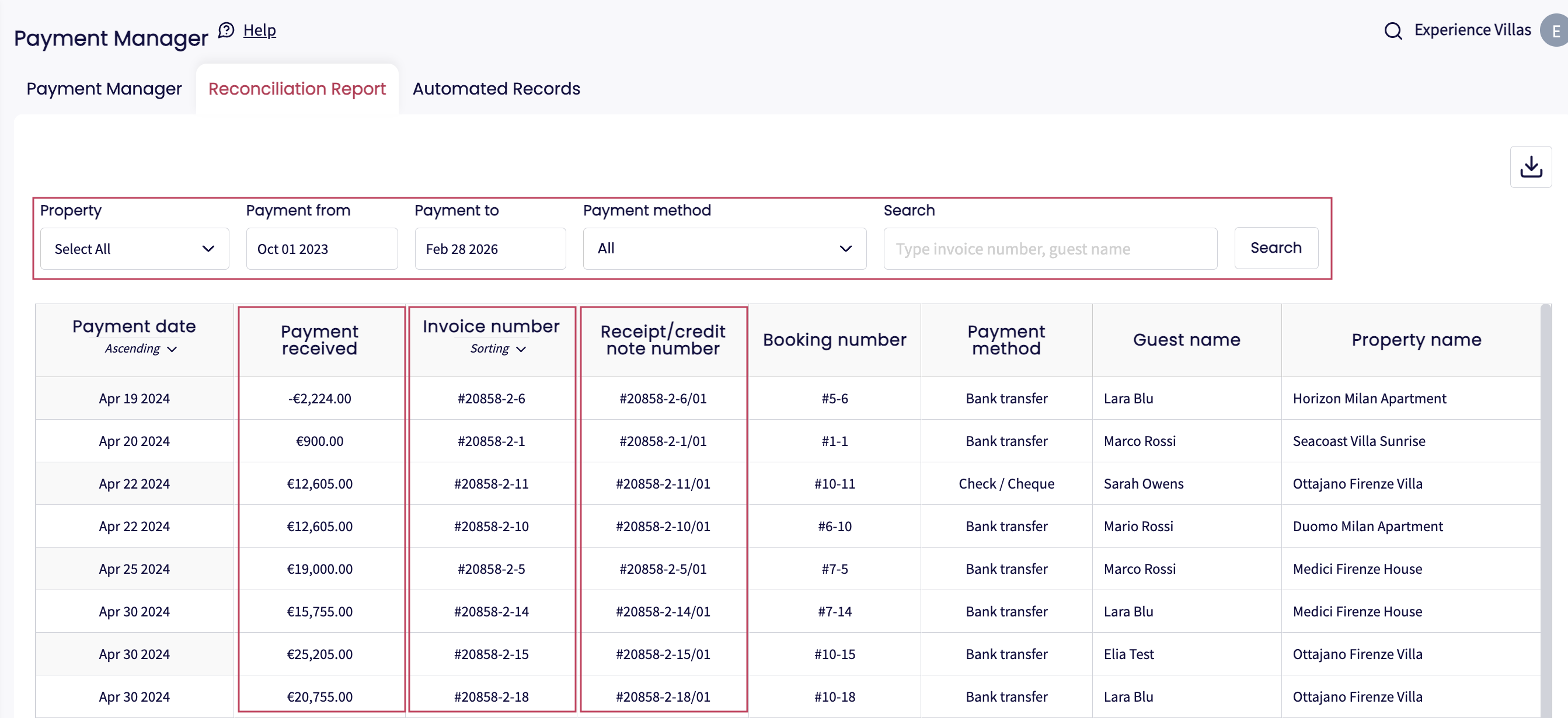Open the user avatar E icon
The height and width of the screenshot is (718, 1568).
(1555, 30)
